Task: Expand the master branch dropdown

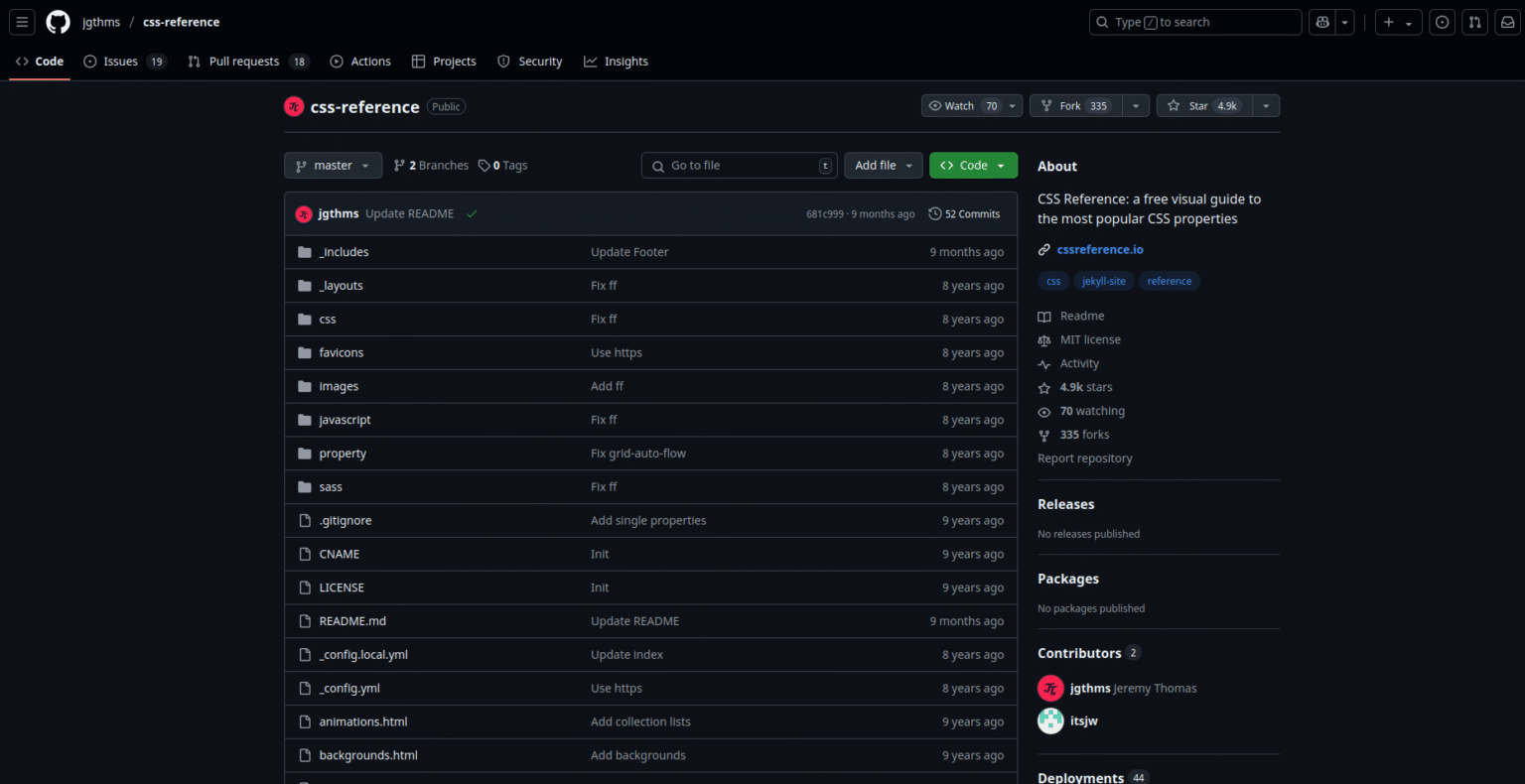Action: 333,166
